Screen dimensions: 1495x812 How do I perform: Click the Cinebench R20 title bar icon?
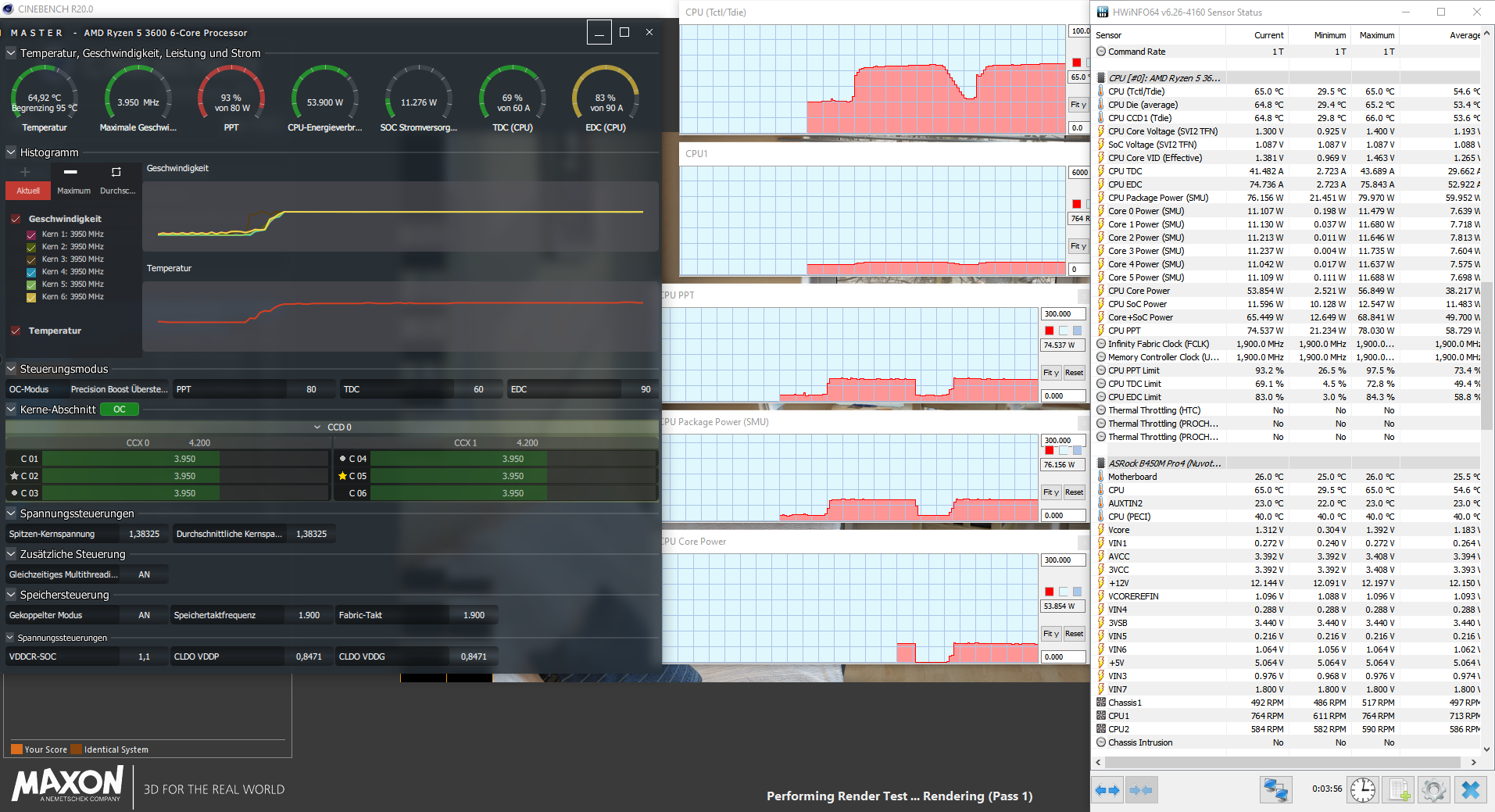(x=8, y=9)
